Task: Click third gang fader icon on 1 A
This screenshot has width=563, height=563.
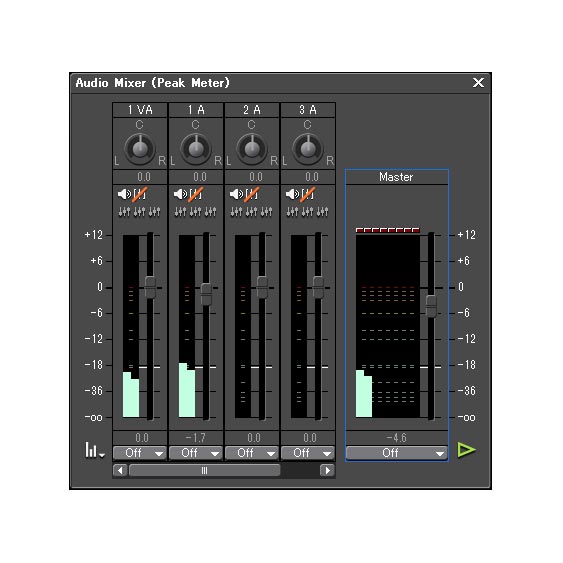Action: [x=210, y=212]
